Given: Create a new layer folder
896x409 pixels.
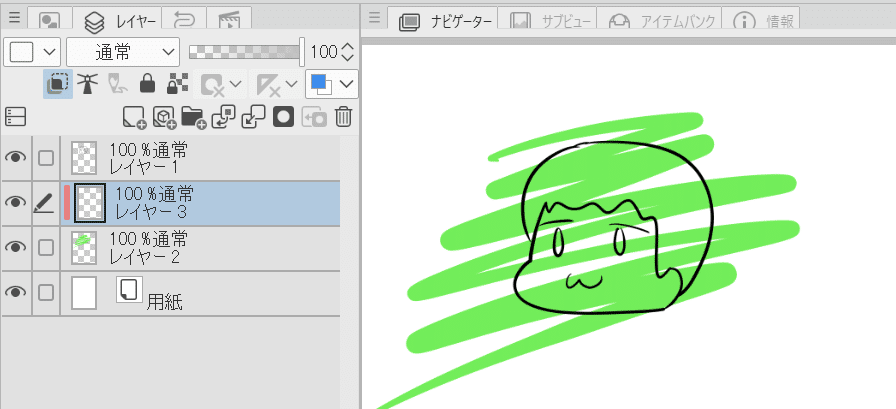Looking at the screenshot, I should pyautogui.click(x=194, y=117).
